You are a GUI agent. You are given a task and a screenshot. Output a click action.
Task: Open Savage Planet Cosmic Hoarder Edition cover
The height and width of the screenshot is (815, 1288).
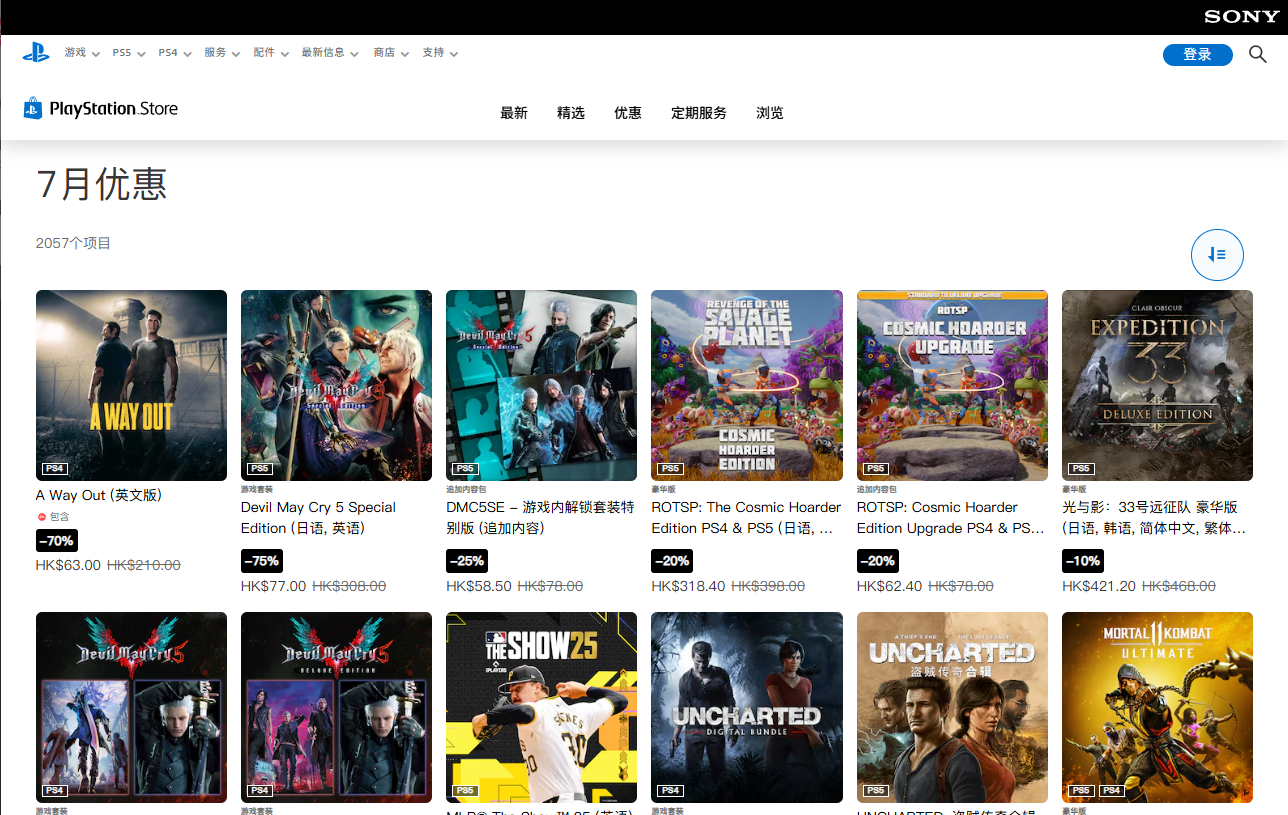pyautogui.click(x=747, y=385)
